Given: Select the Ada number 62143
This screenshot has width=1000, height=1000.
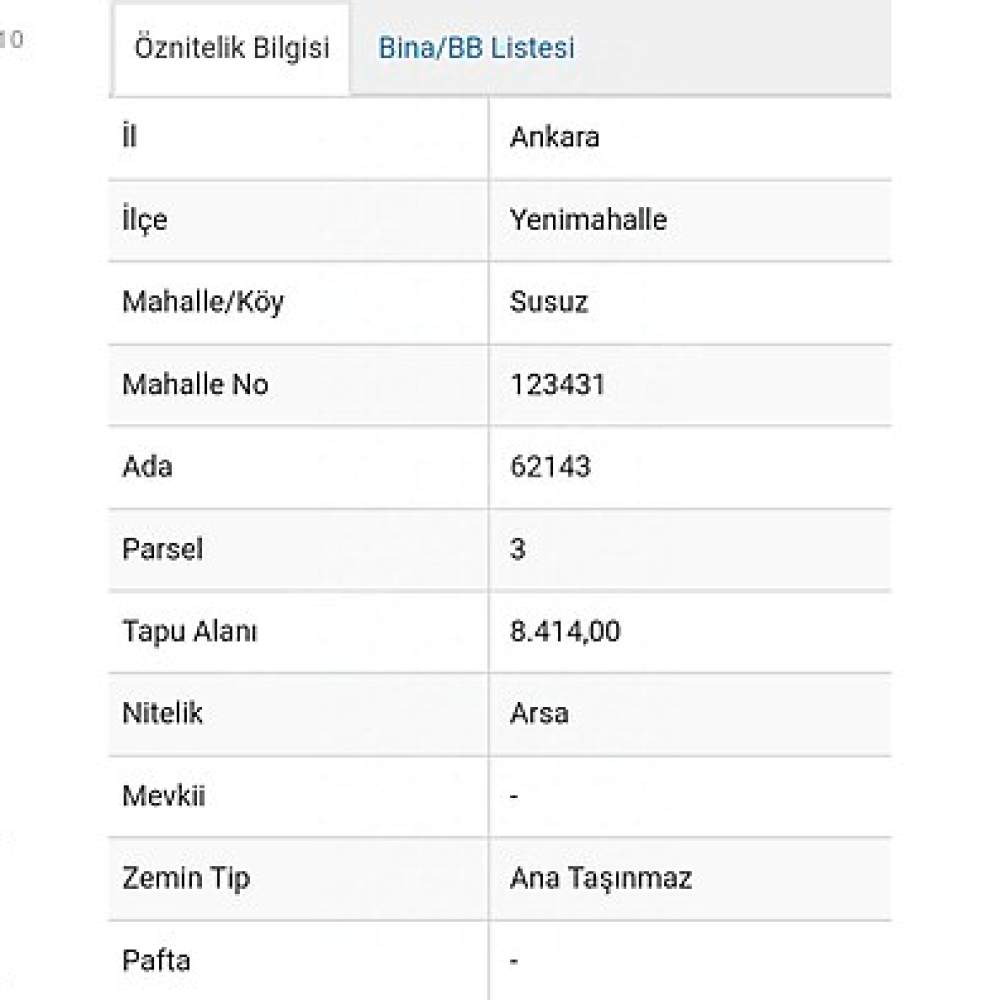Looking at the screenshot, I should coord(550,467).
